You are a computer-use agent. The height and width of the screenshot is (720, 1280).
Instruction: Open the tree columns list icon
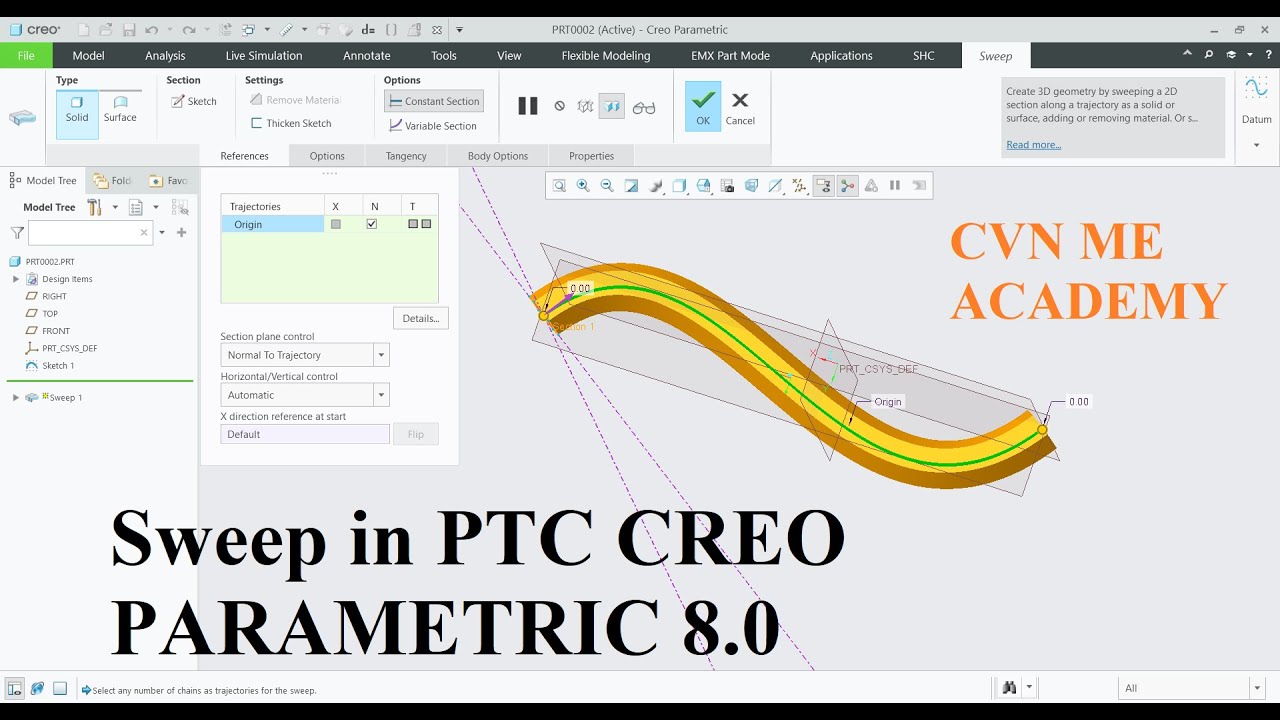[x=135, y=207]
